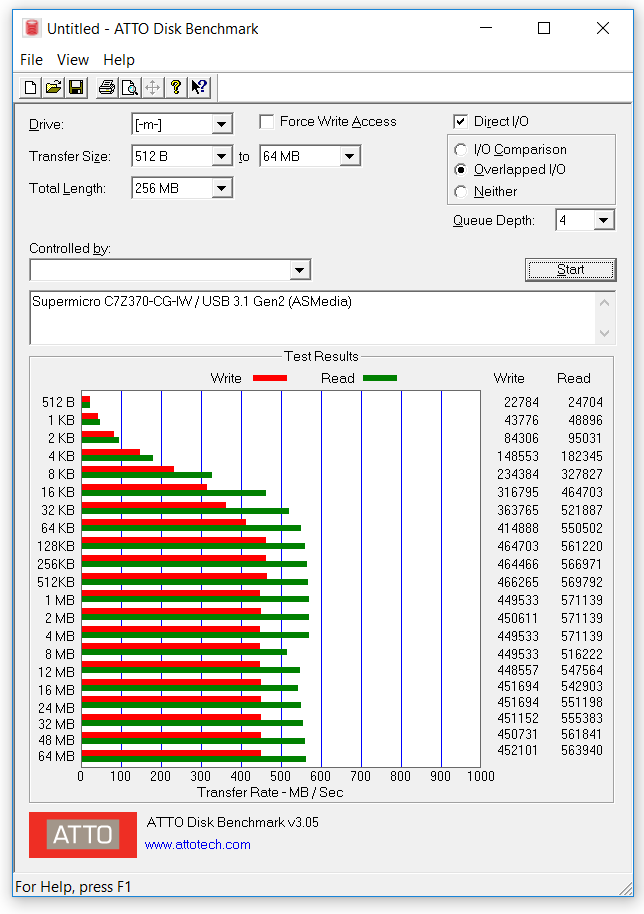Close the ATTO Disk Benchmark window
The image size is (644, 914).
coord(603,28)
